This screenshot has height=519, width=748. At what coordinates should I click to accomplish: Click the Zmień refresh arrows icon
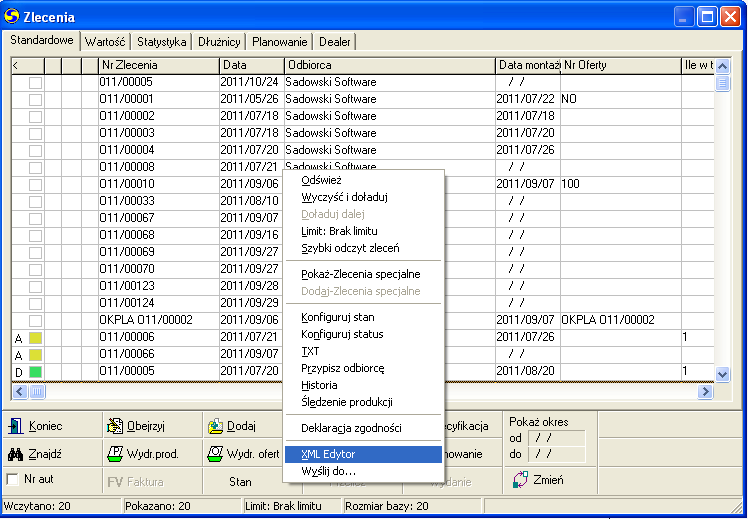pyautogui.click(x=520, y=479)
